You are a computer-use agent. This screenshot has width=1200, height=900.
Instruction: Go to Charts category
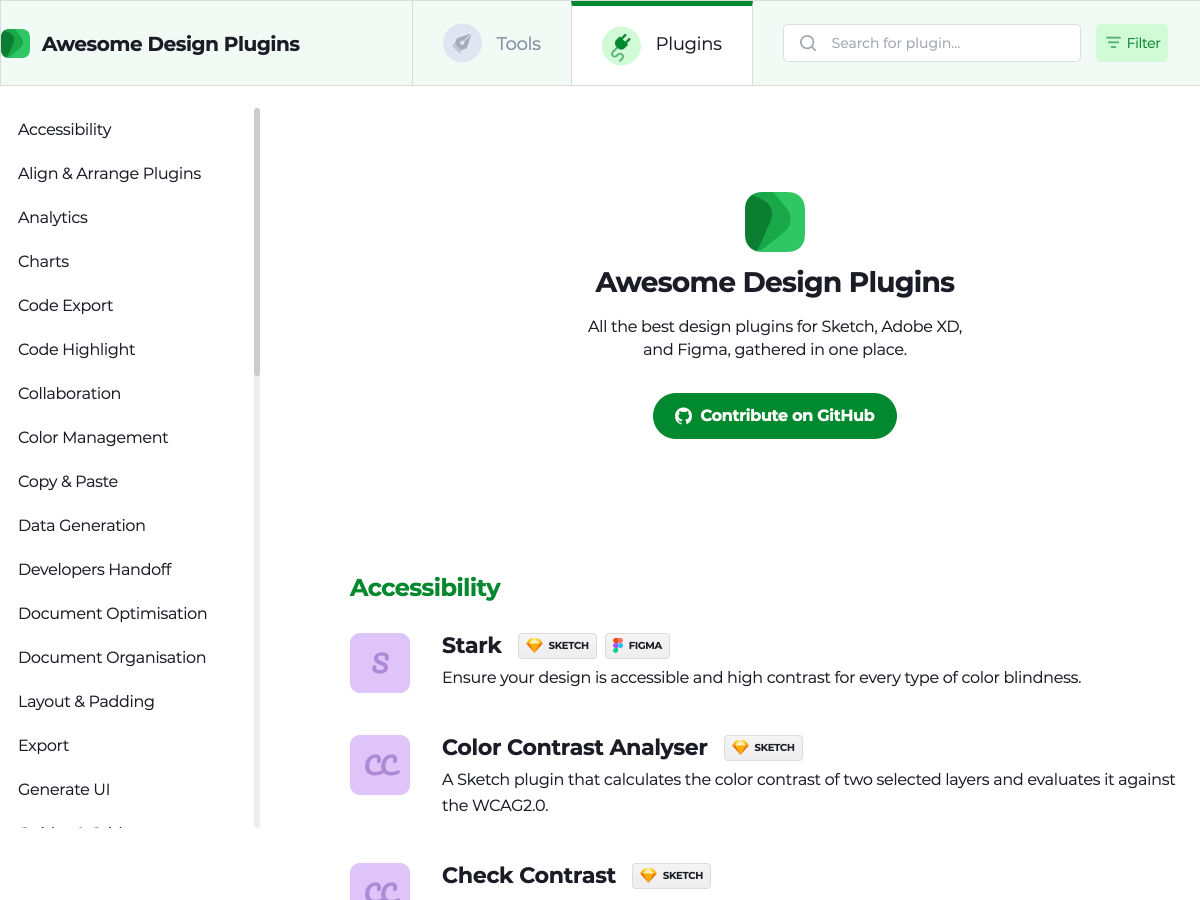[x=44, y=262]
